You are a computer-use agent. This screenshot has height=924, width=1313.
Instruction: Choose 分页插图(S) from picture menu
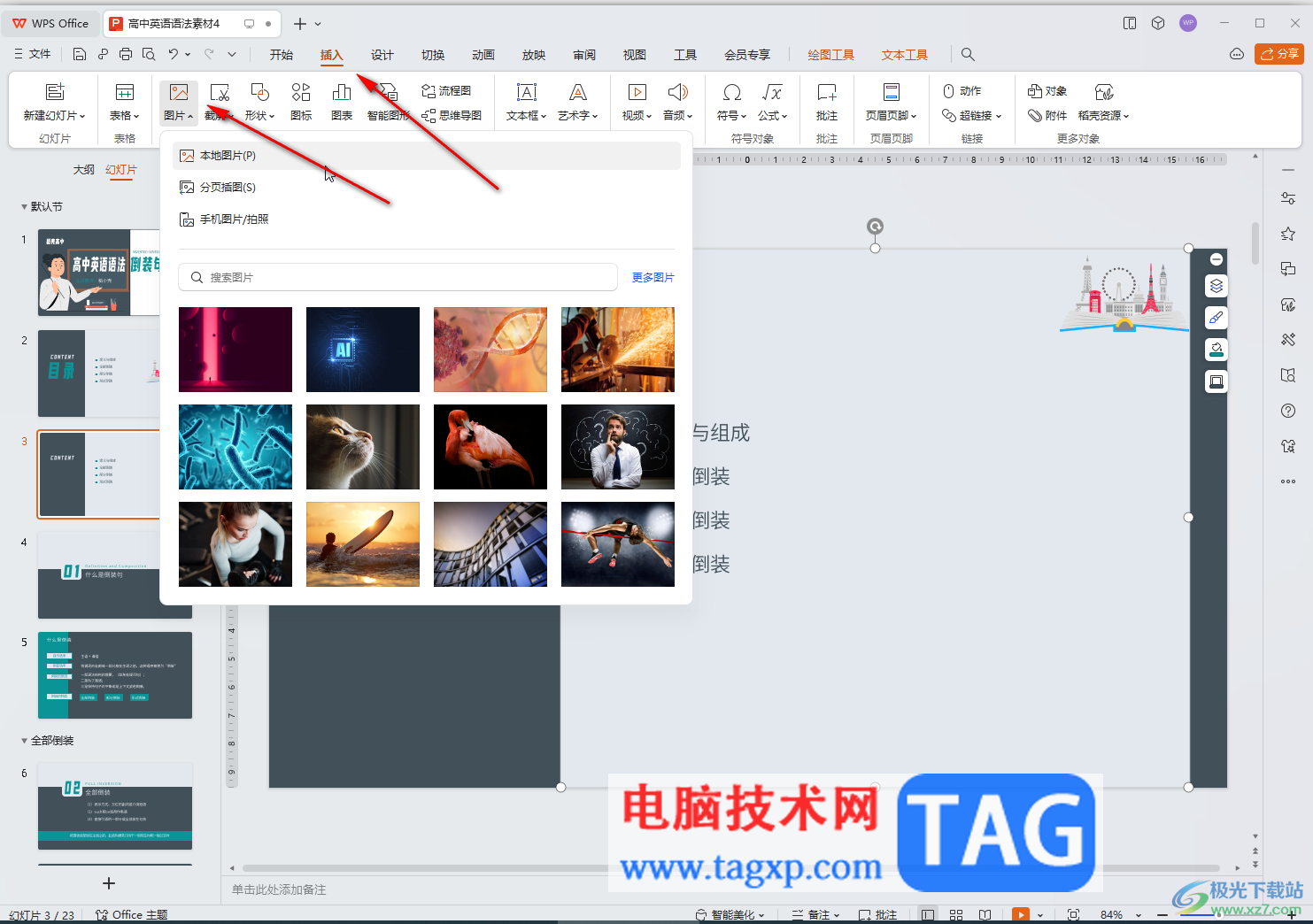coord(427,188)
